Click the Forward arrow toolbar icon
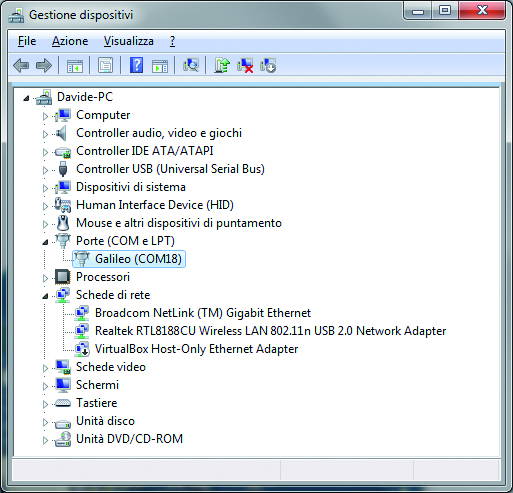This screenshot has width=513, height=493. (44, 65)
